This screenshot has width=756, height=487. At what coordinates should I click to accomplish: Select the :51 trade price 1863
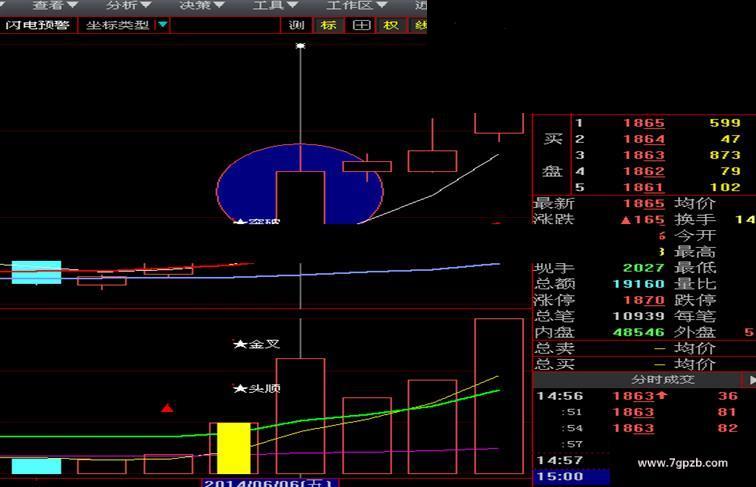click(x=633, y=412)
